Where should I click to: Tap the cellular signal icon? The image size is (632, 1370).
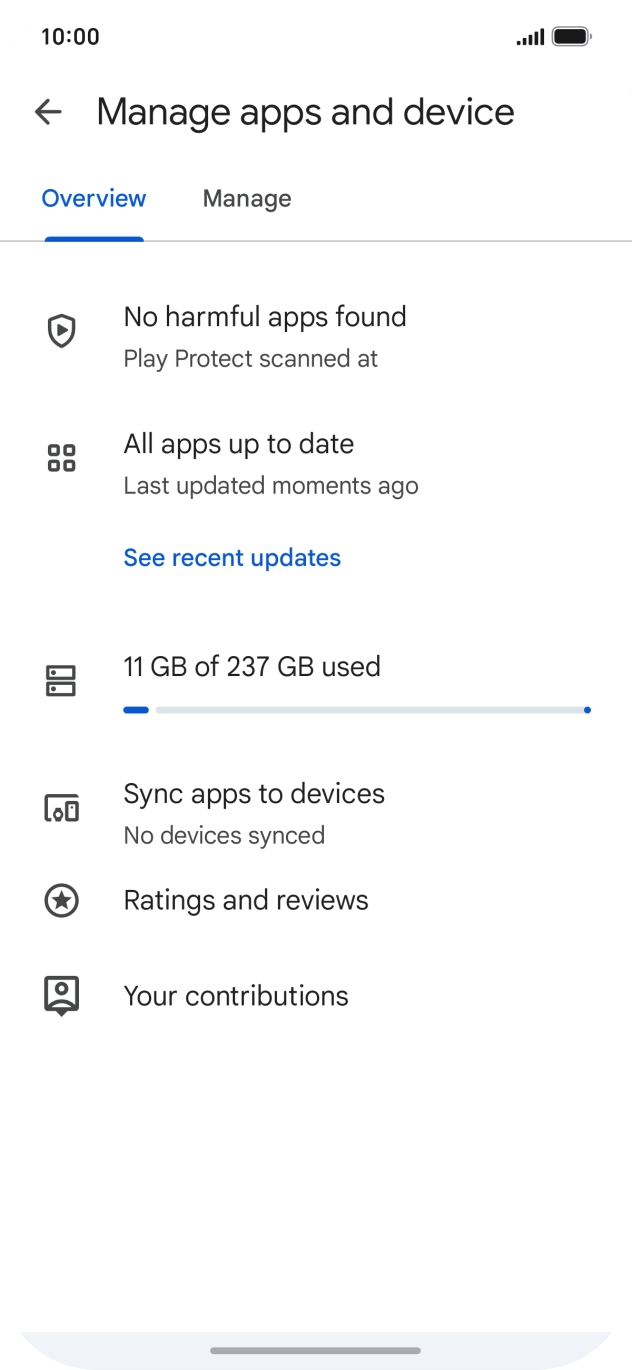pos(530,37)
